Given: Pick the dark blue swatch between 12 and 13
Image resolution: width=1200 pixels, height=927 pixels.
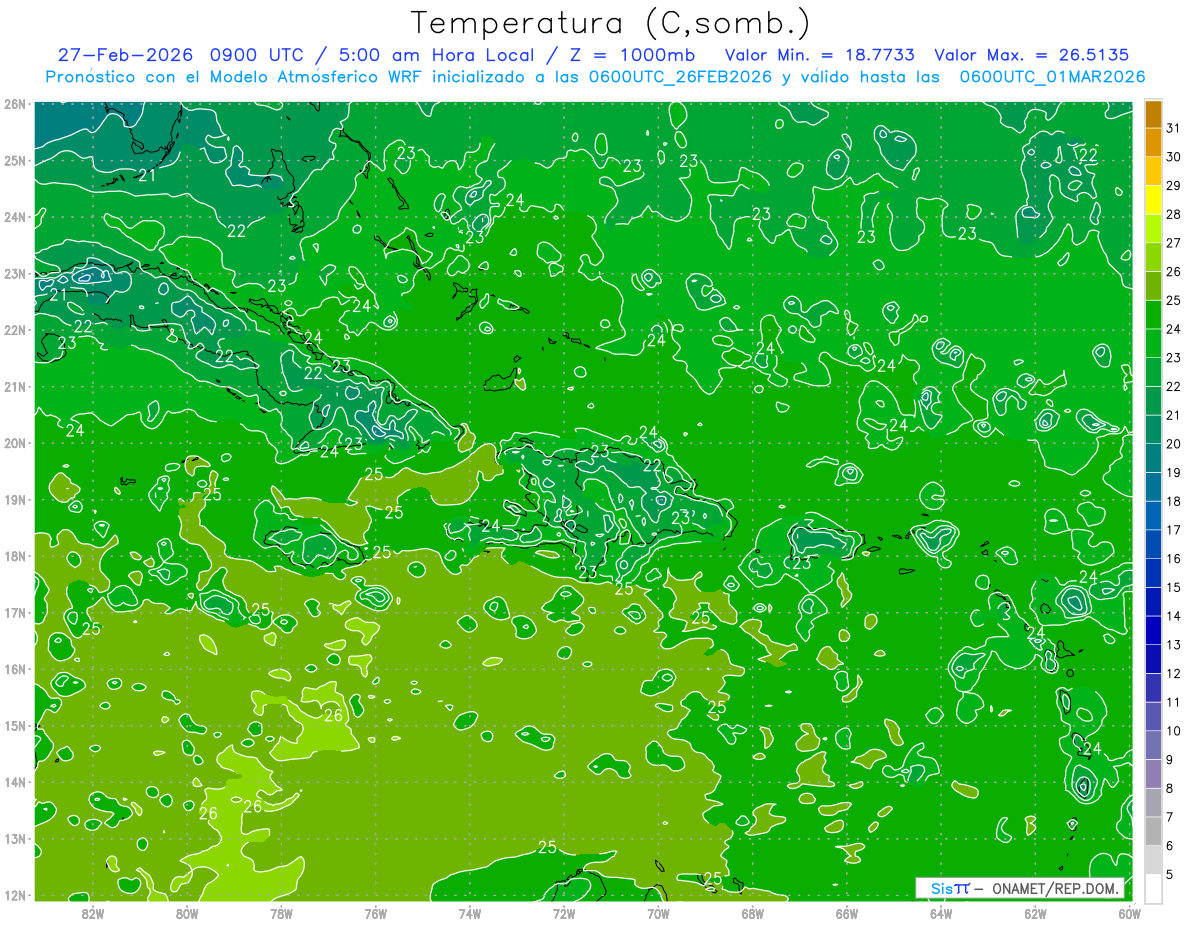Looking at the screenshot, I should click(x=1153, y=659).
